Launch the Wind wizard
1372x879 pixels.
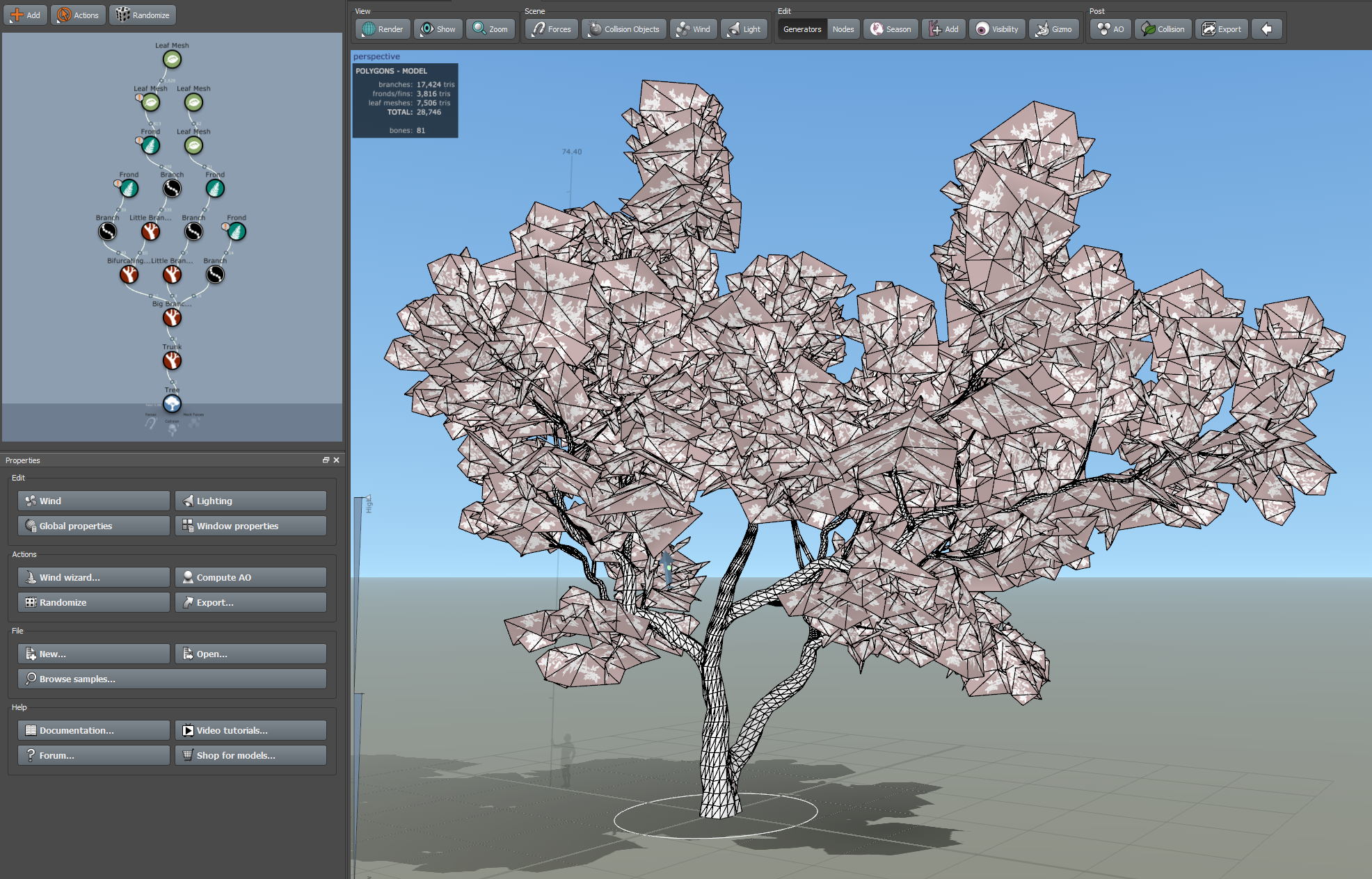(93, 576)
